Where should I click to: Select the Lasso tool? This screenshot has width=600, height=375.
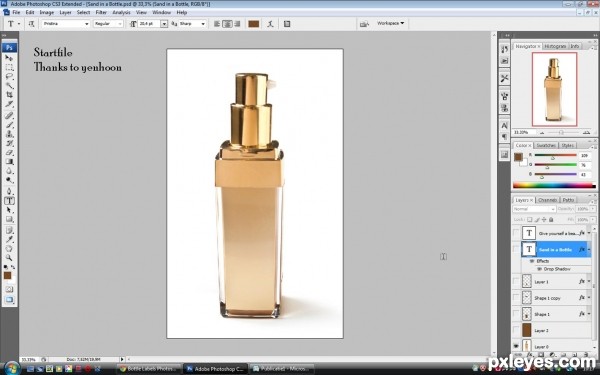pos(9,77)
